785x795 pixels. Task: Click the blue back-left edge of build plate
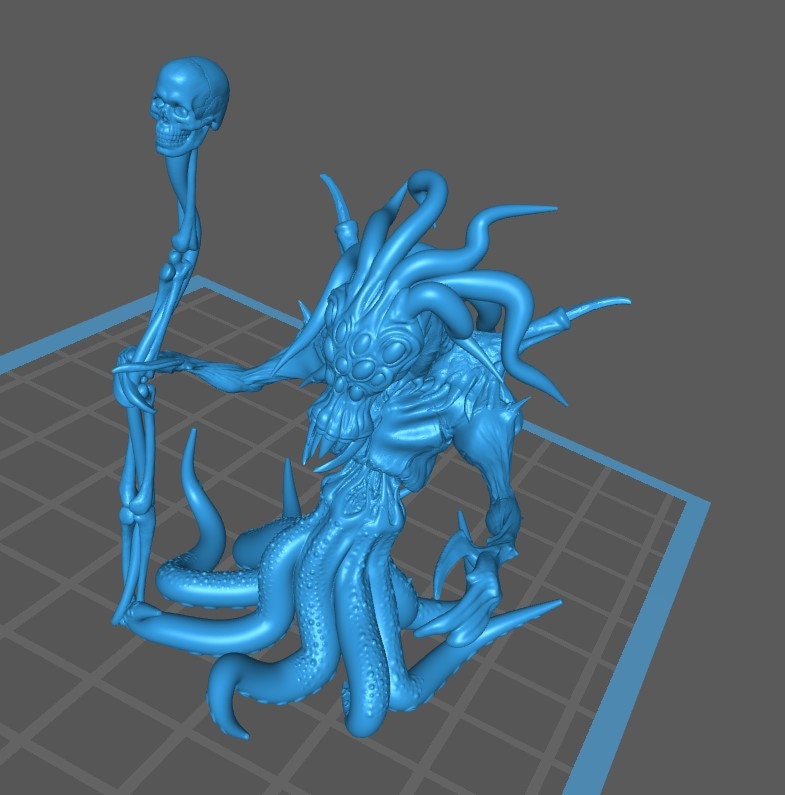click(100, 330)
